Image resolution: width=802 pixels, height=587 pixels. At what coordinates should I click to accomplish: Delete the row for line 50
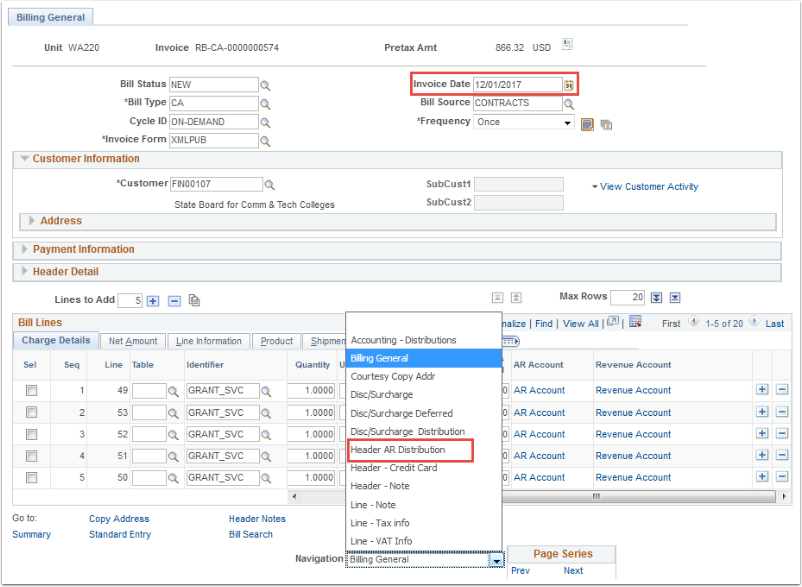[x=782, y=477]
